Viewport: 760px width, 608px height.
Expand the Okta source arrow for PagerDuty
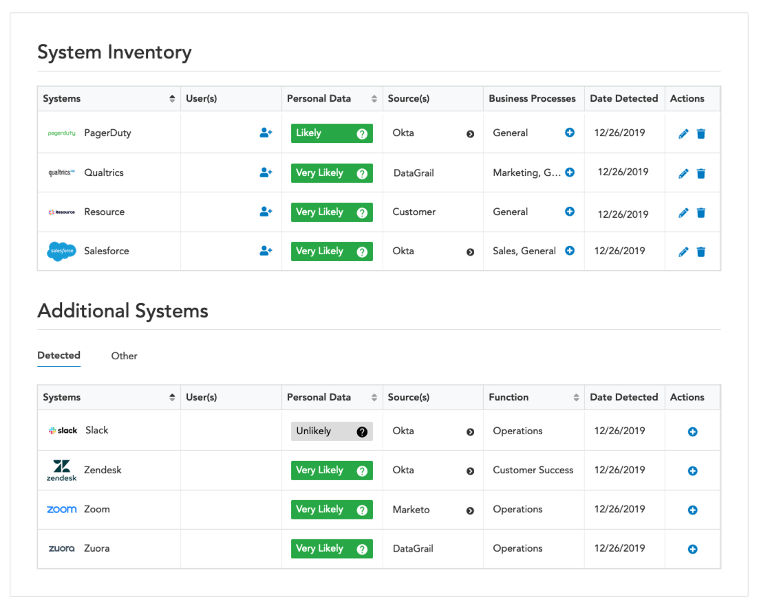point(470,134)
